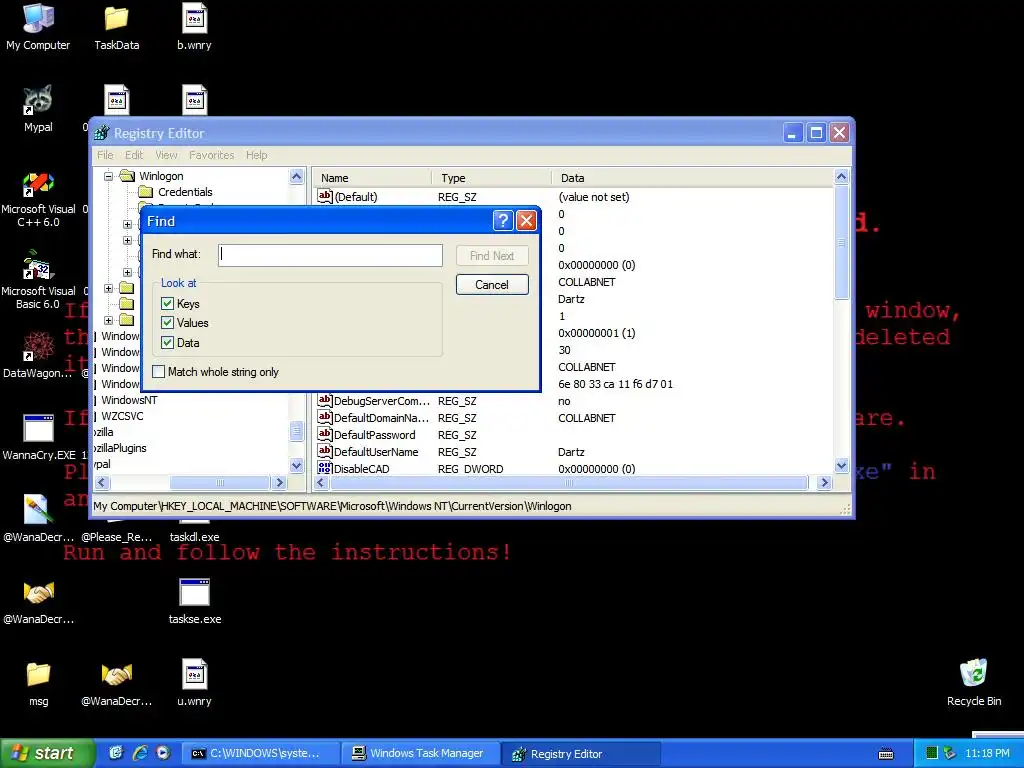Select the taskdl.exe desktop icon
Viewport: 1024px width, 768px height.
194,536
